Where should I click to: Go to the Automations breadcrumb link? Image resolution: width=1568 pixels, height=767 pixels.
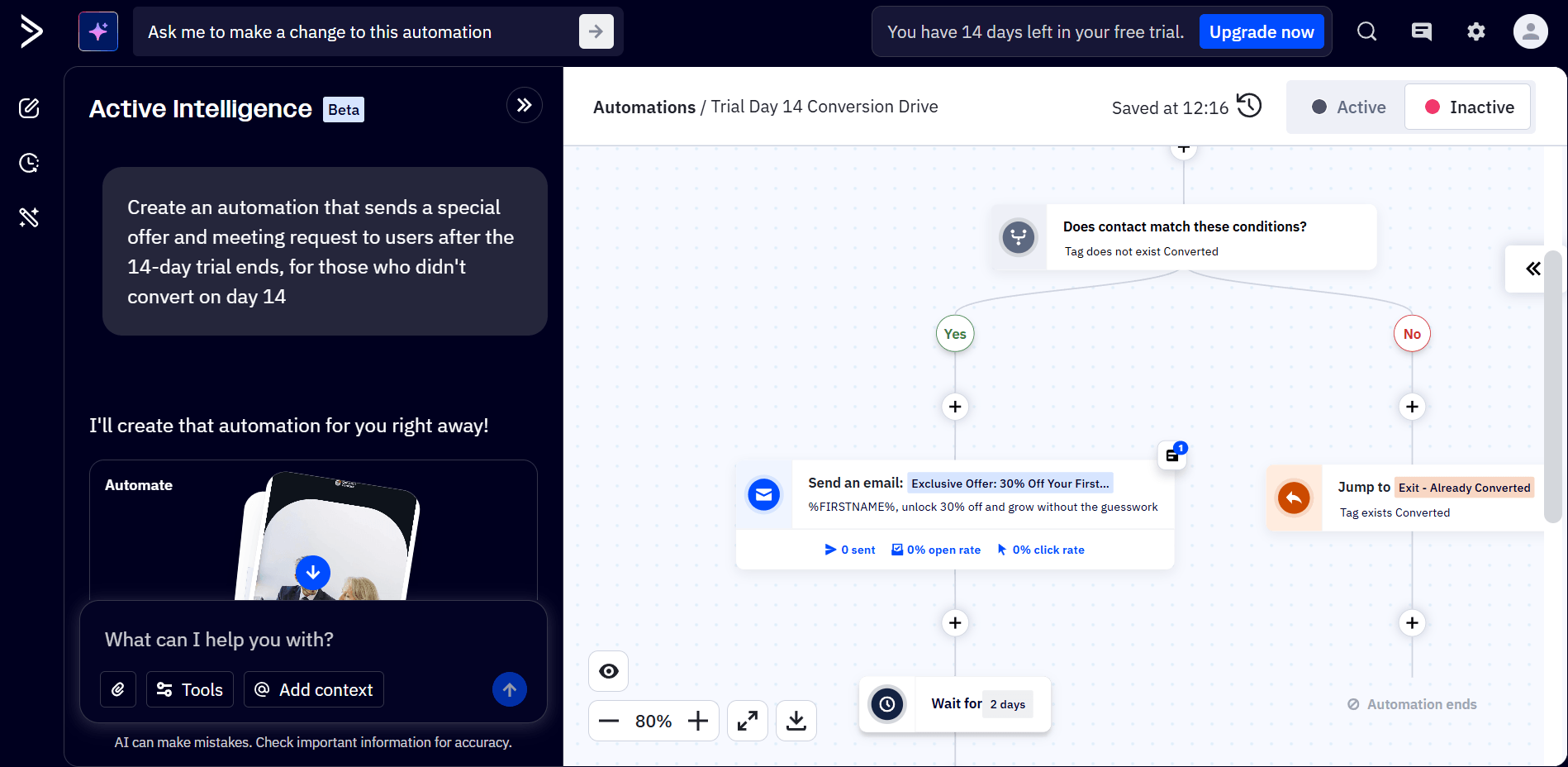[644, 107]
